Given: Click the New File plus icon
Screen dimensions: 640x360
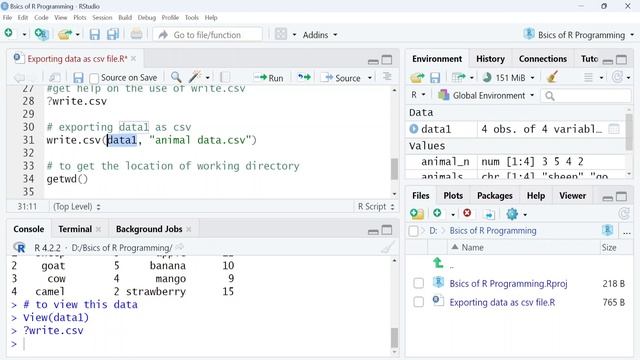Looking at the screenshot, I should coord(9,33).
